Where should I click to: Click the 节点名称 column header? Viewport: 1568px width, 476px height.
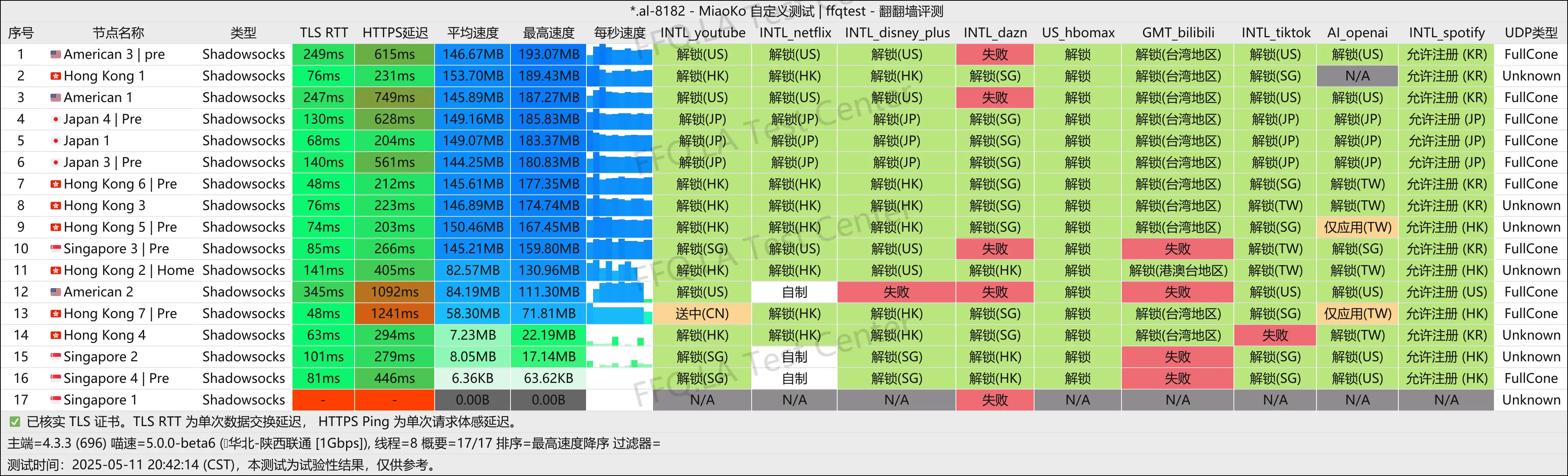click(x=118, y=33)
